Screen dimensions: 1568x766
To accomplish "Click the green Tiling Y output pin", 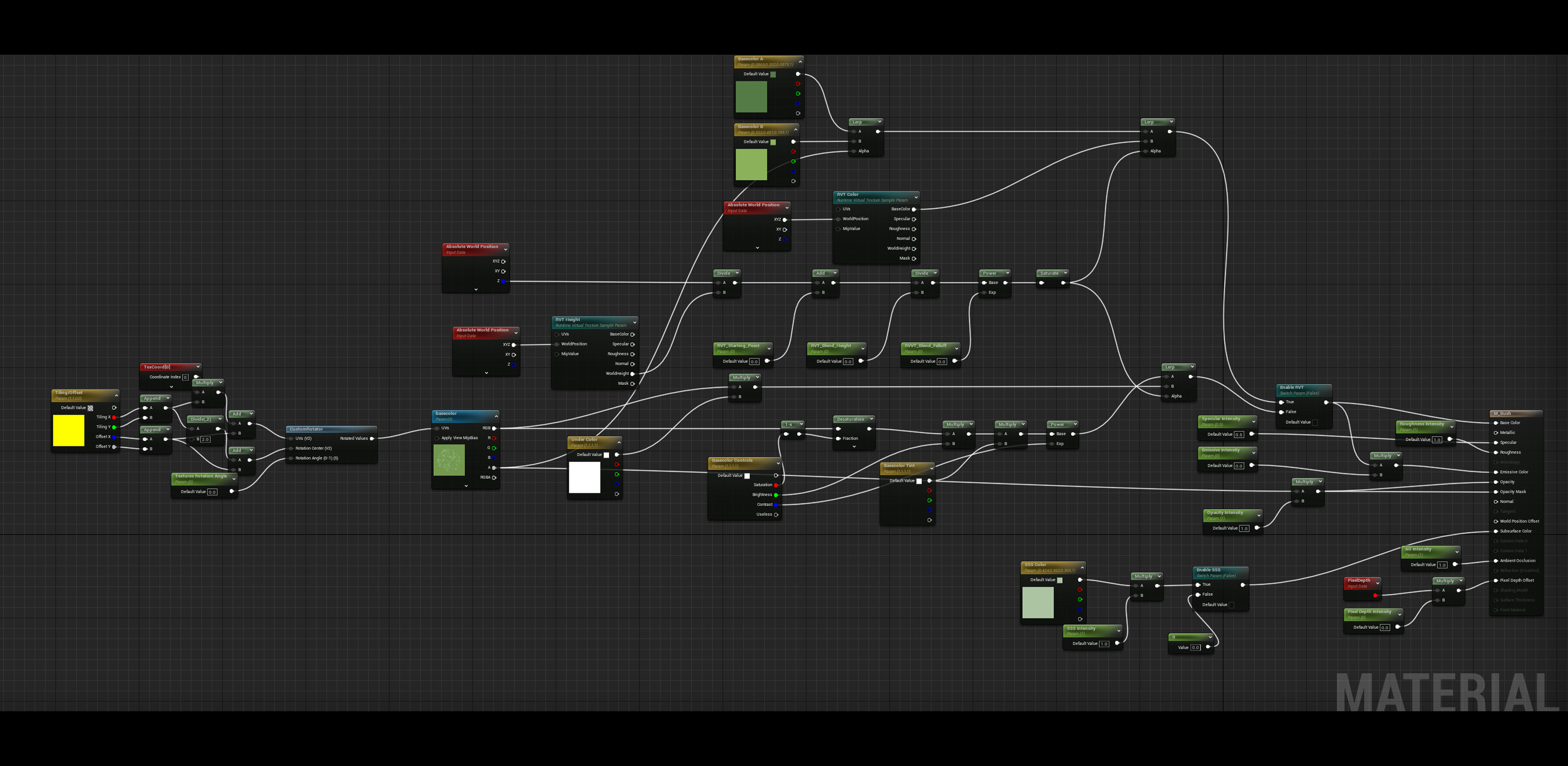I will tap(114, 427).
